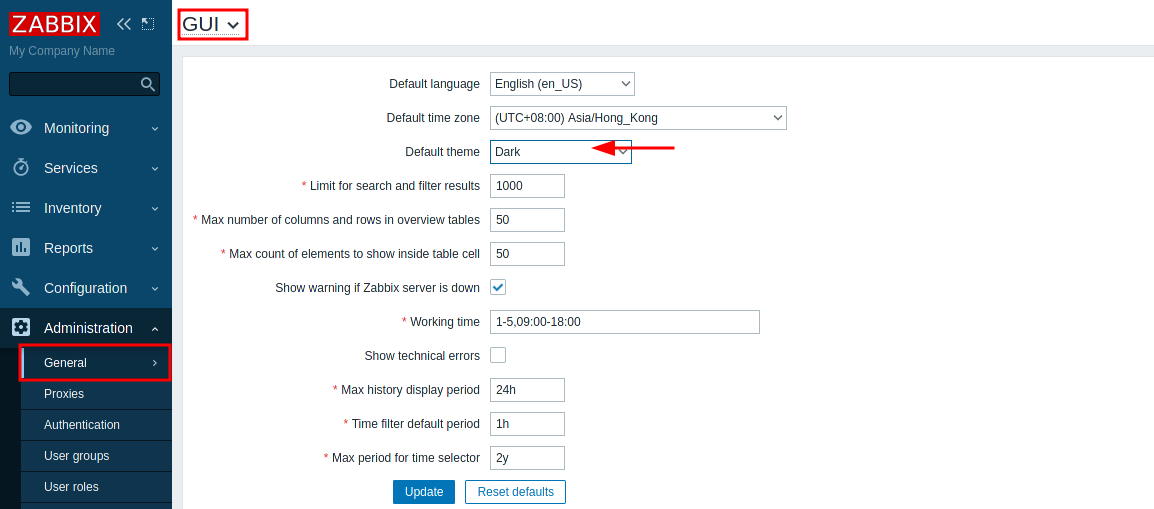Enable Show technical errors checkbox
This screenshot has height=509, width=1154.
pyautogui.click(x=498, y=355)
